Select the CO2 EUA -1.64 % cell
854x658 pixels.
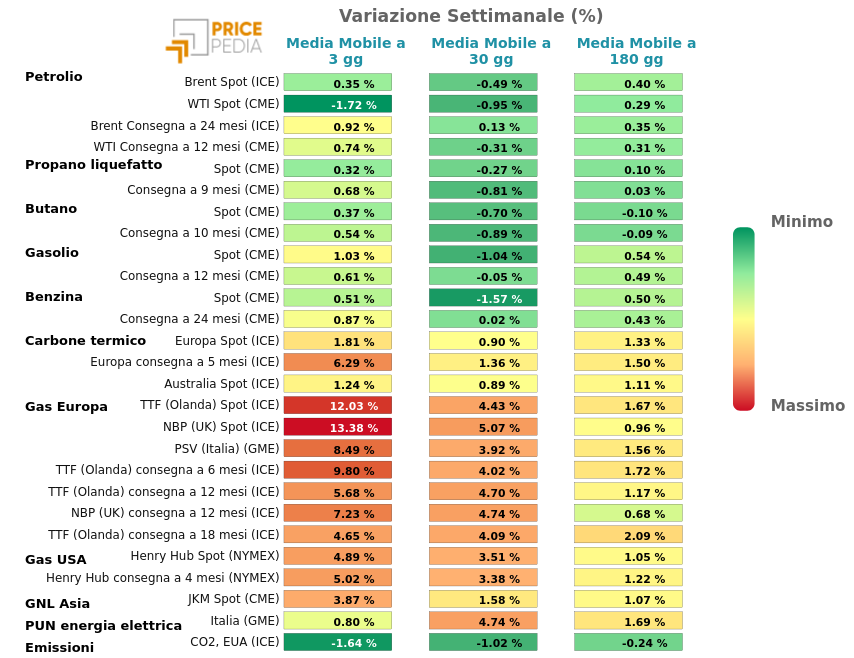coord(338,642)
